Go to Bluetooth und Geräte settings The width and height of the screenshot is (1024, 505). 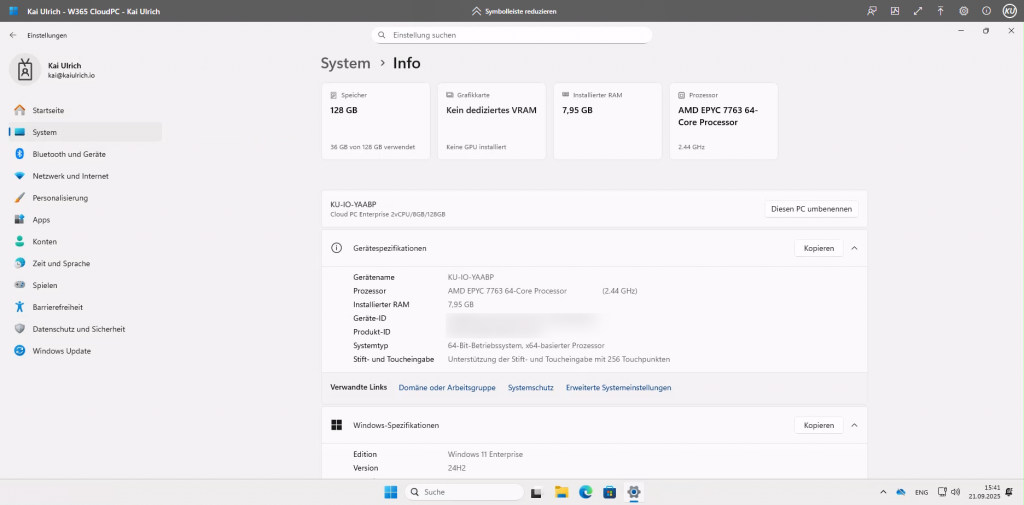pyautogui.click(x=68, y=154)
